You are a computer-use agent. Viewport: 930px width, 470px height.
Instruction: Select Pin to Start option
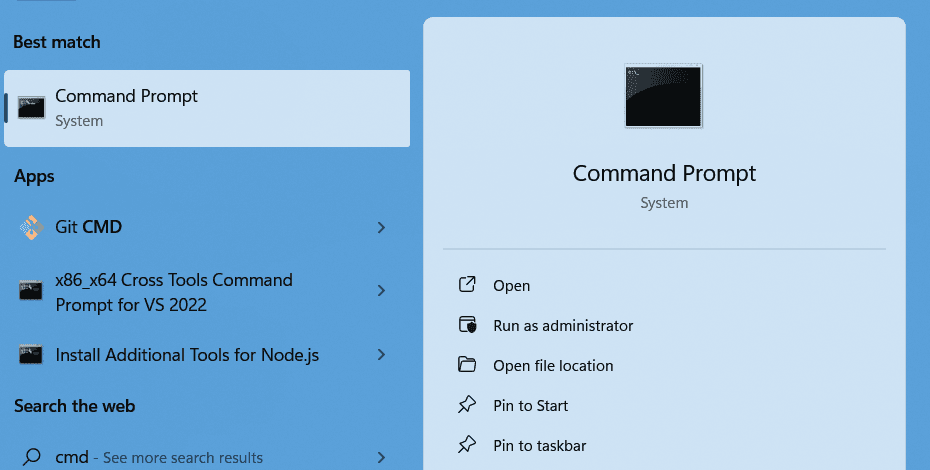click(x=530, y=405)
